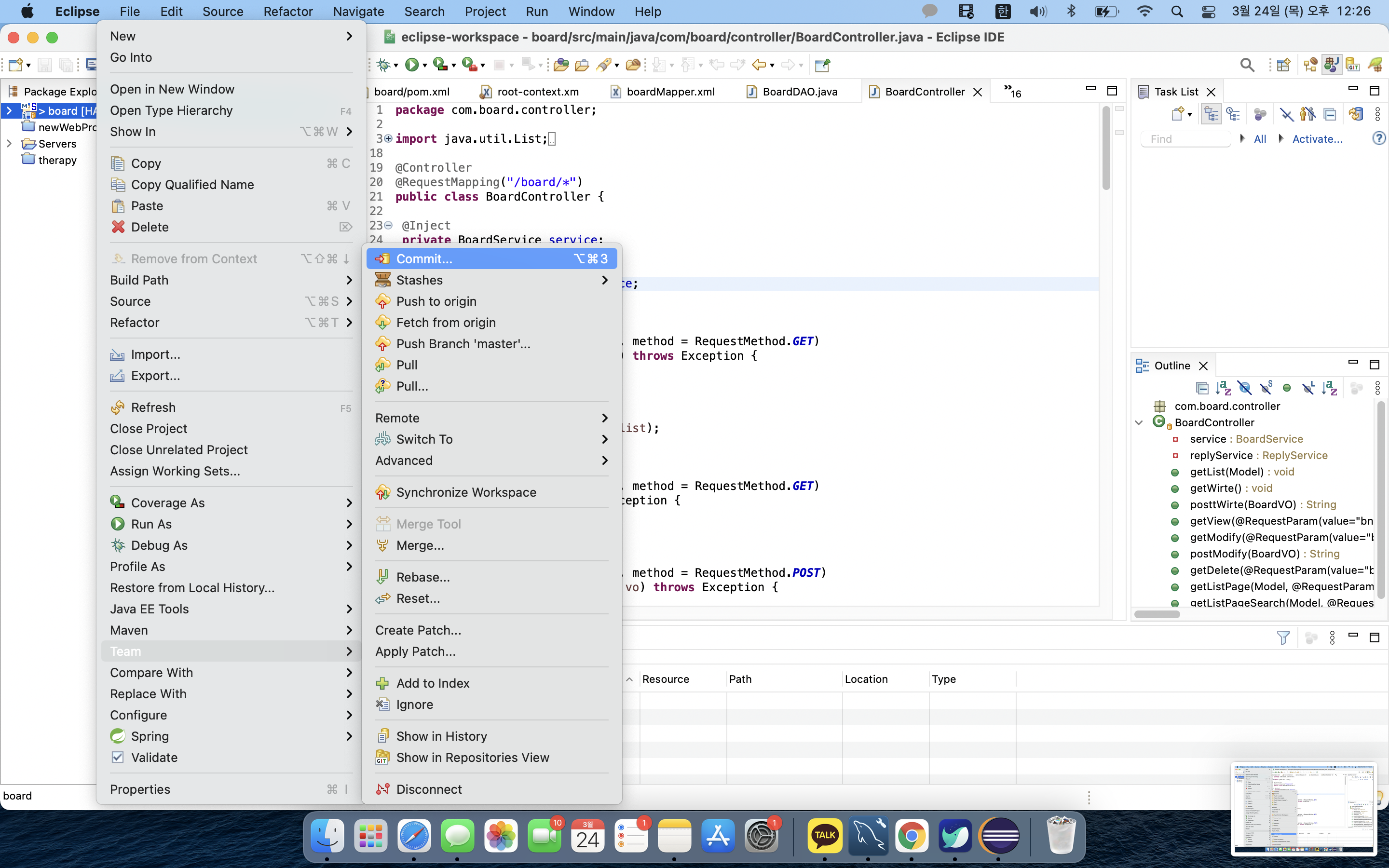
Task: Click the toolbar search magnifier icon
Action: [x=1247, y=65]
